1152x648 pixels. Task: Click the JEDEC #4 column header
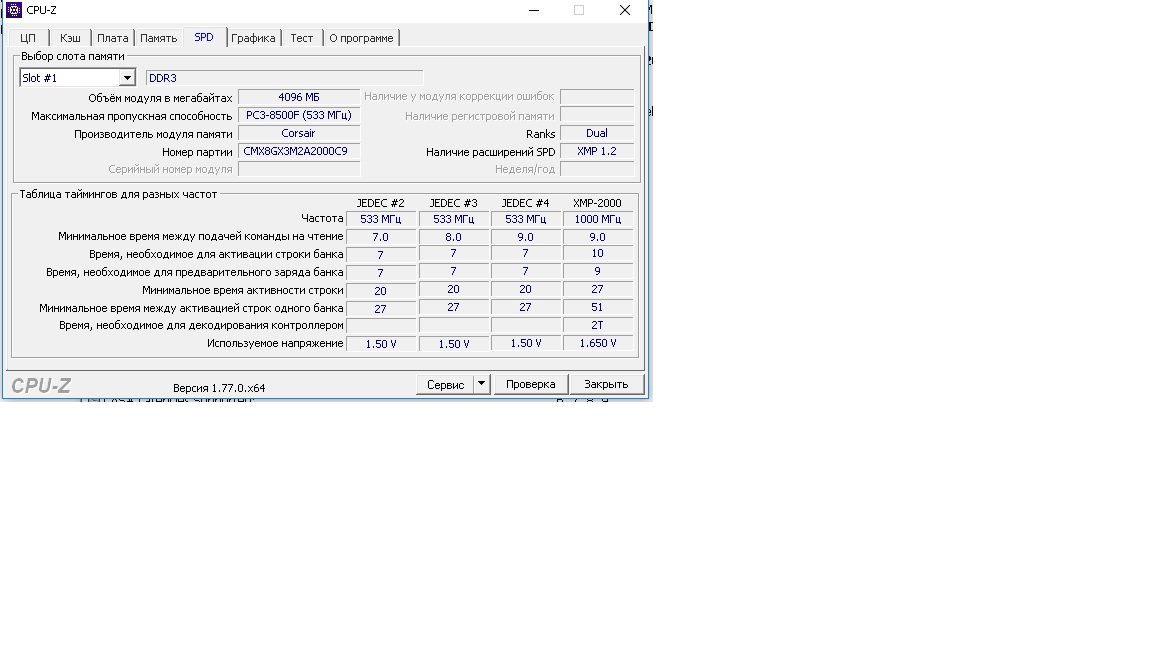click(525, 203)
